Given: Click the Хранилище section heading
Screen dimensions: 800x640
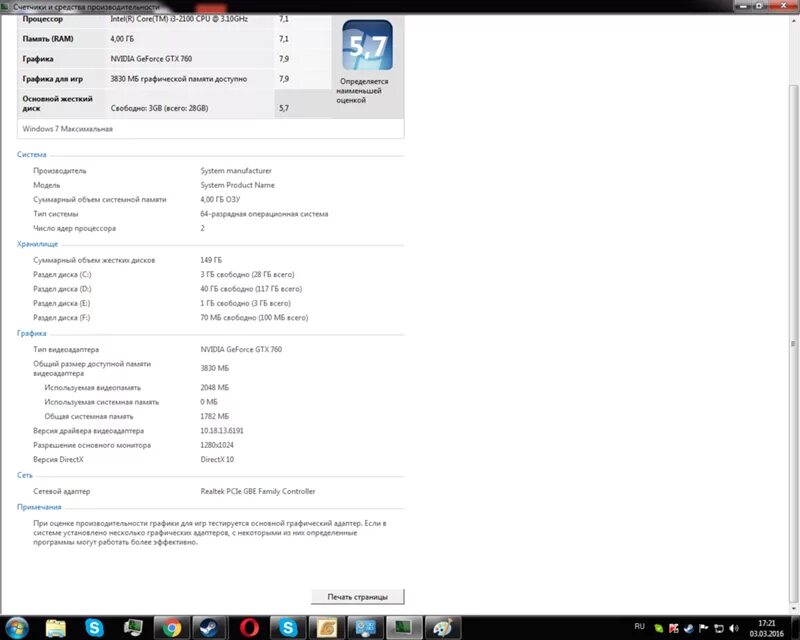Looking at the screenshot, I should click(37, 244).
